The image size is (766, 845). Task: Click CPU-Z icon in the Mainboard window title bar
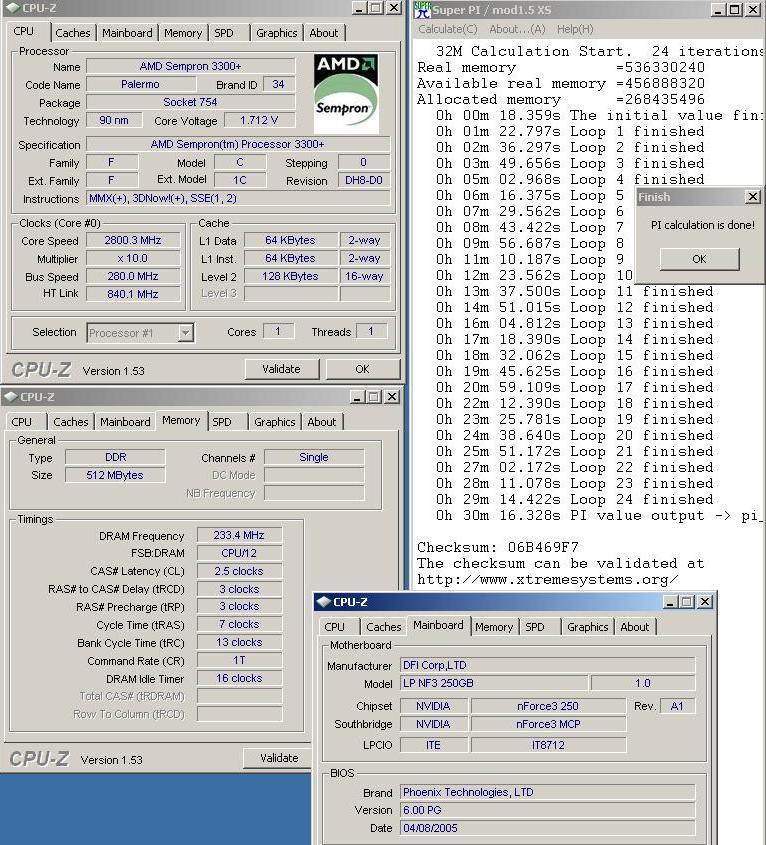point(323,601)
